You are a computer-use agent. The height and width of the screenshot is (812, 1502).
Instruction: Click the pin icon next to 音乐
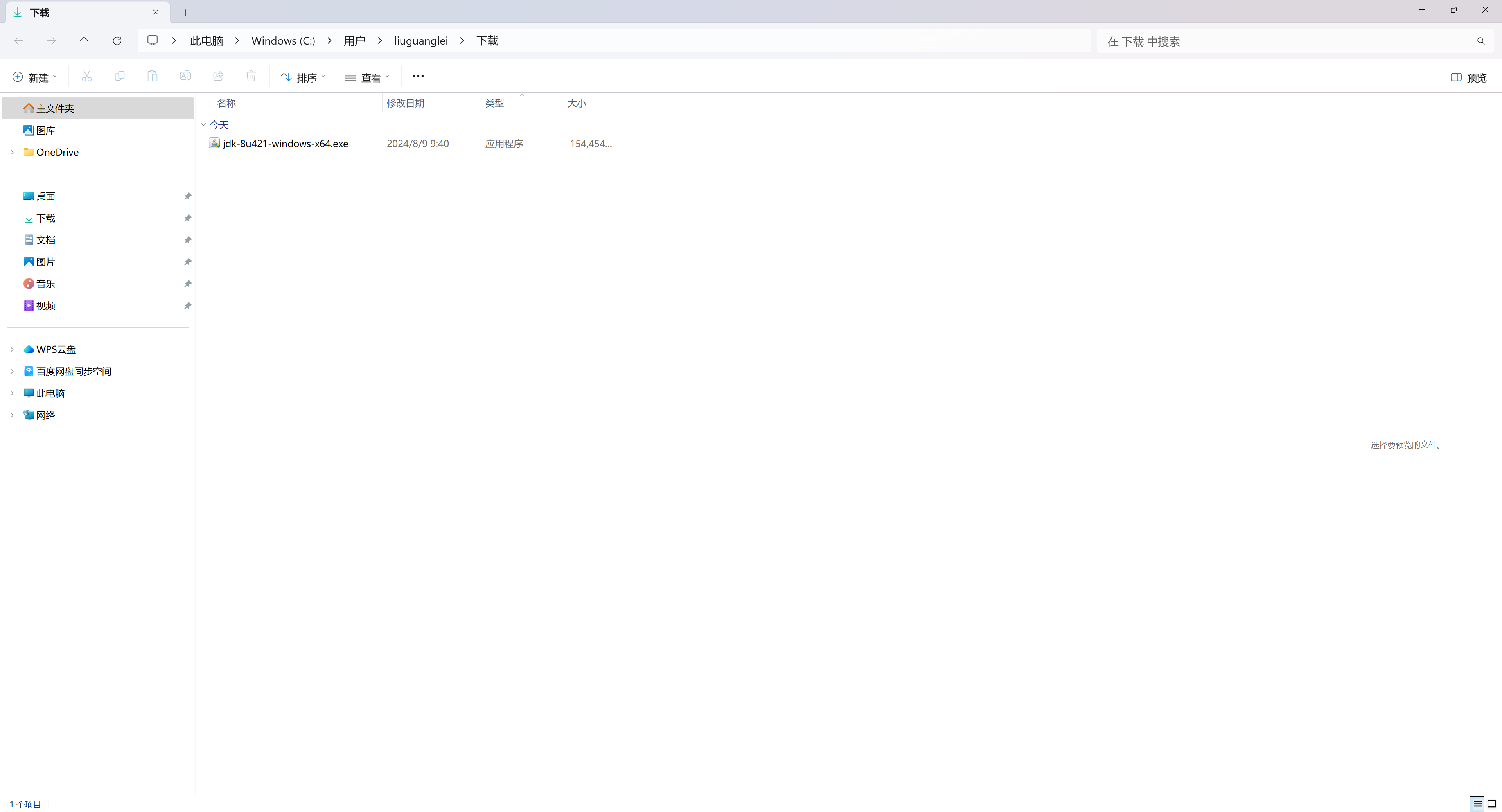point(188,284)
